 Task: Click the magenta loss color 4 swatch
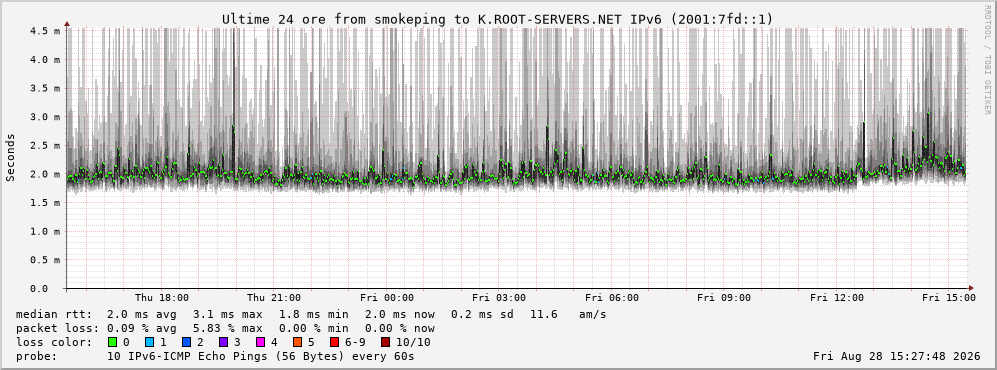[260, 342]
